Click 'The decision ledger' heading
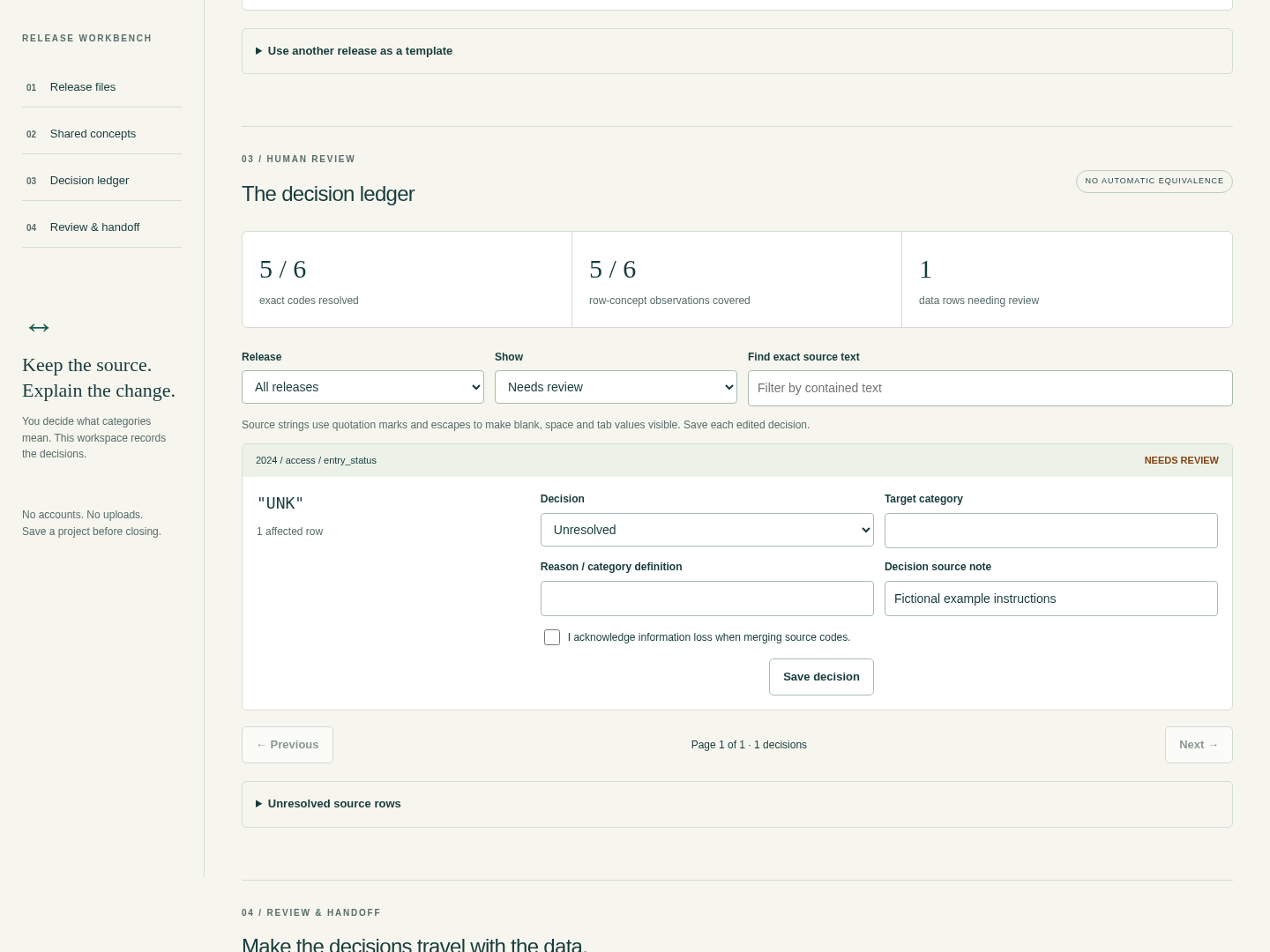Screen dimensions: 1270x952 point(328,194)
